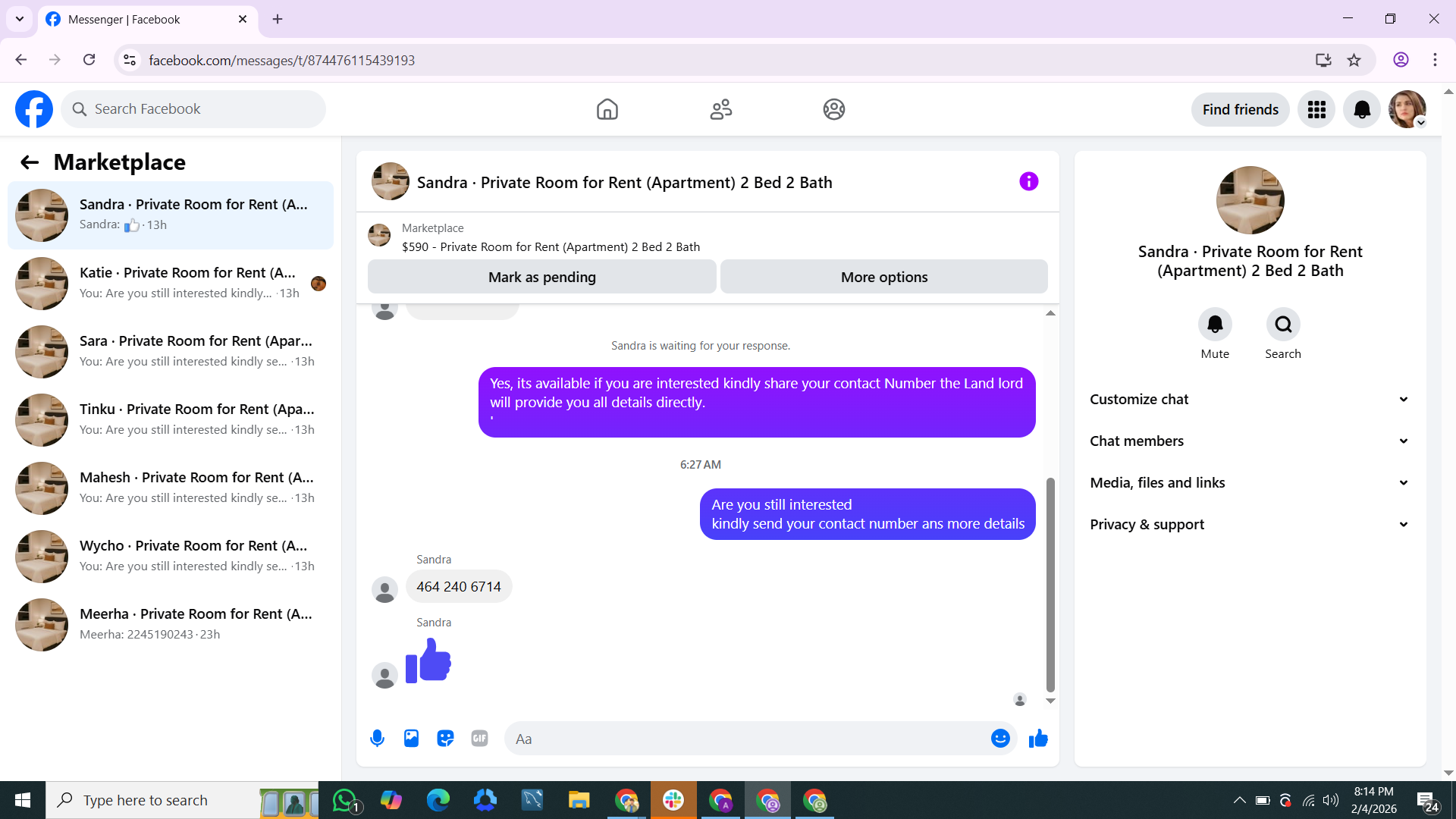Expand Privacy & support section
This screenshot has height=819, width=1456.
point(1250,525)
